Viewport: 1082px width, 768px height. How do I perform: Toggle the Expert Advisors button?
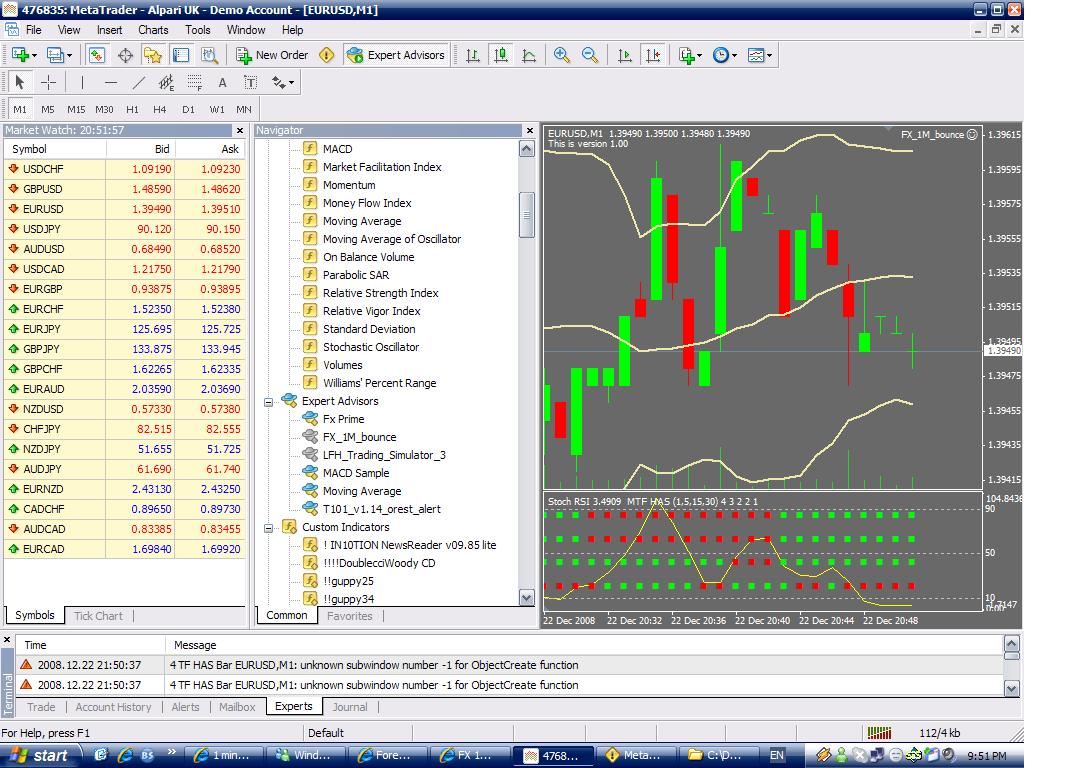click(396, 55)
